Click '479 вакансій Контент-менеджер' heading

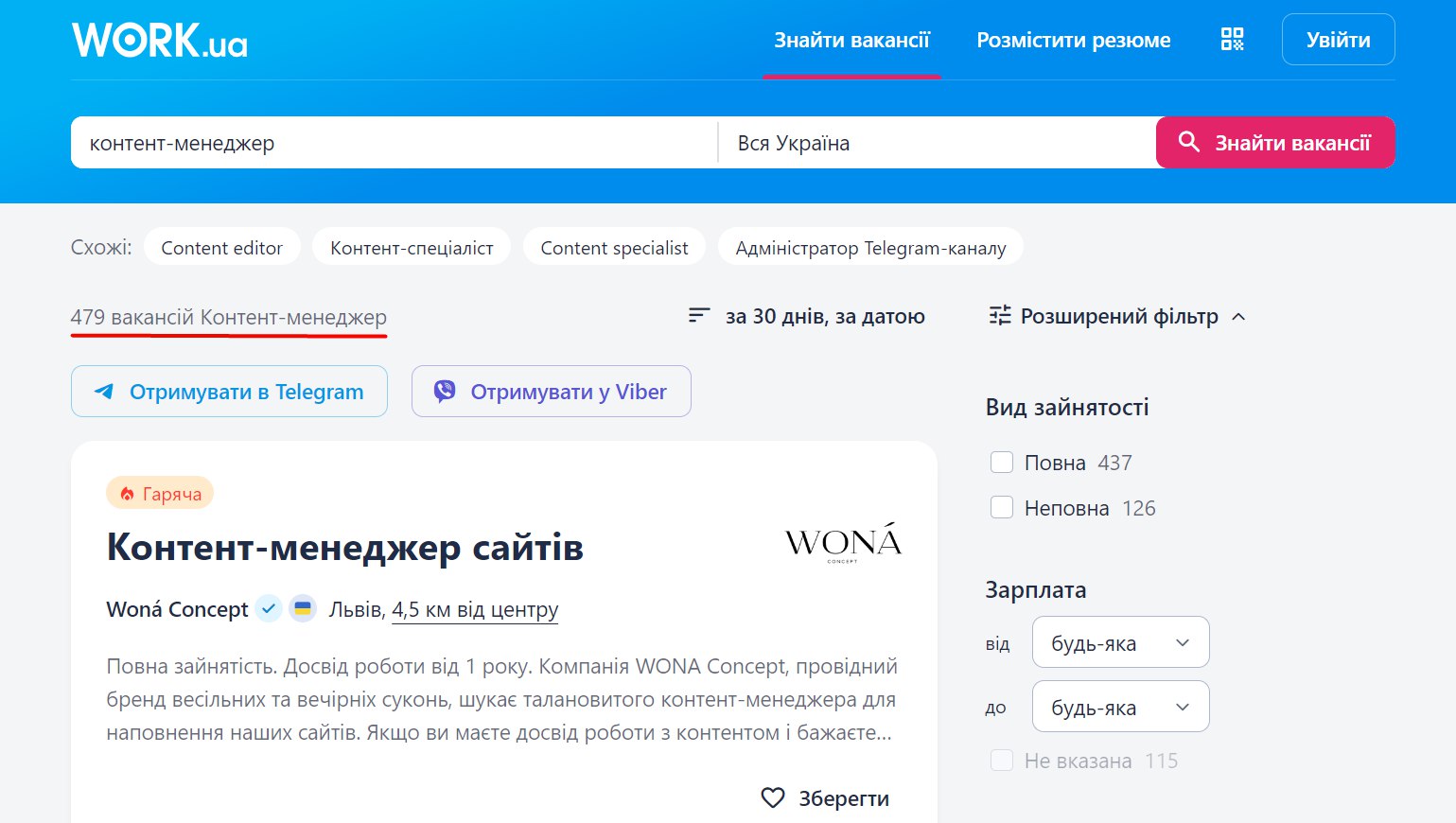tap(229, 317)
